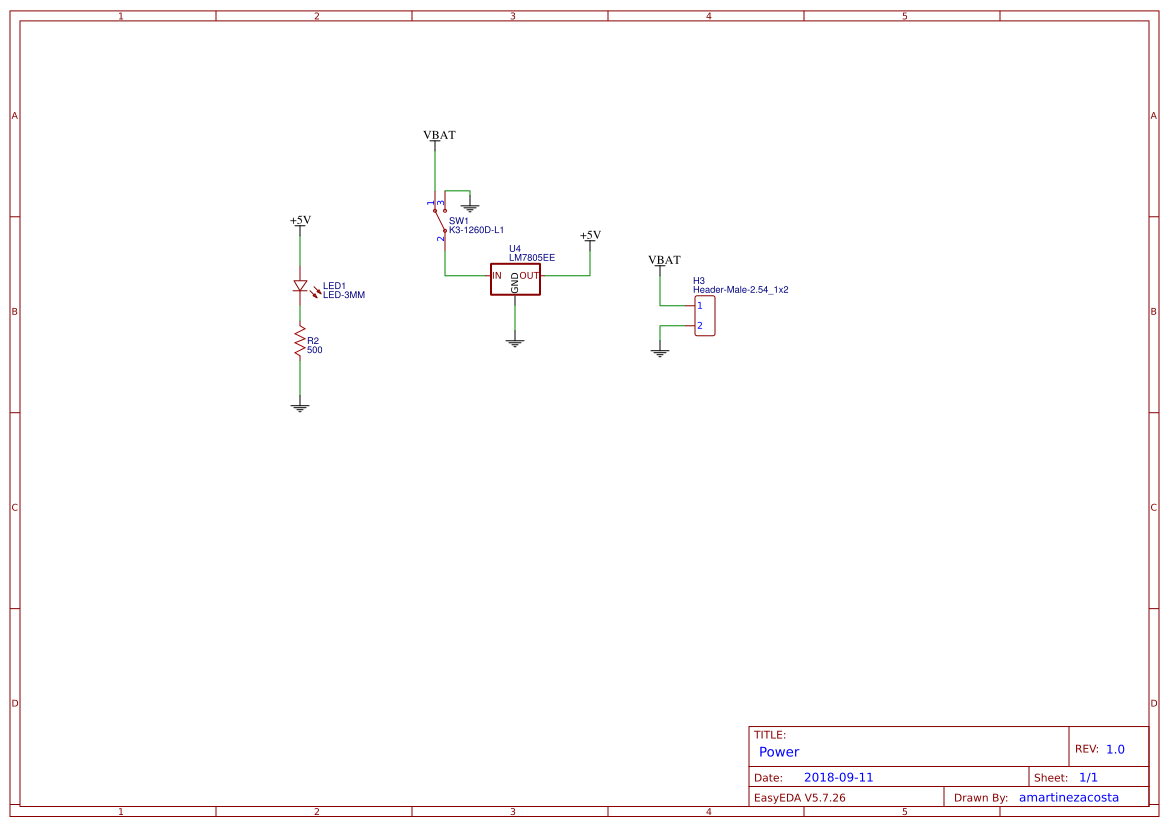Click the amartinezacosta Drawn By link
The height and width of the screenshot is (827, 1169).
1068,797
